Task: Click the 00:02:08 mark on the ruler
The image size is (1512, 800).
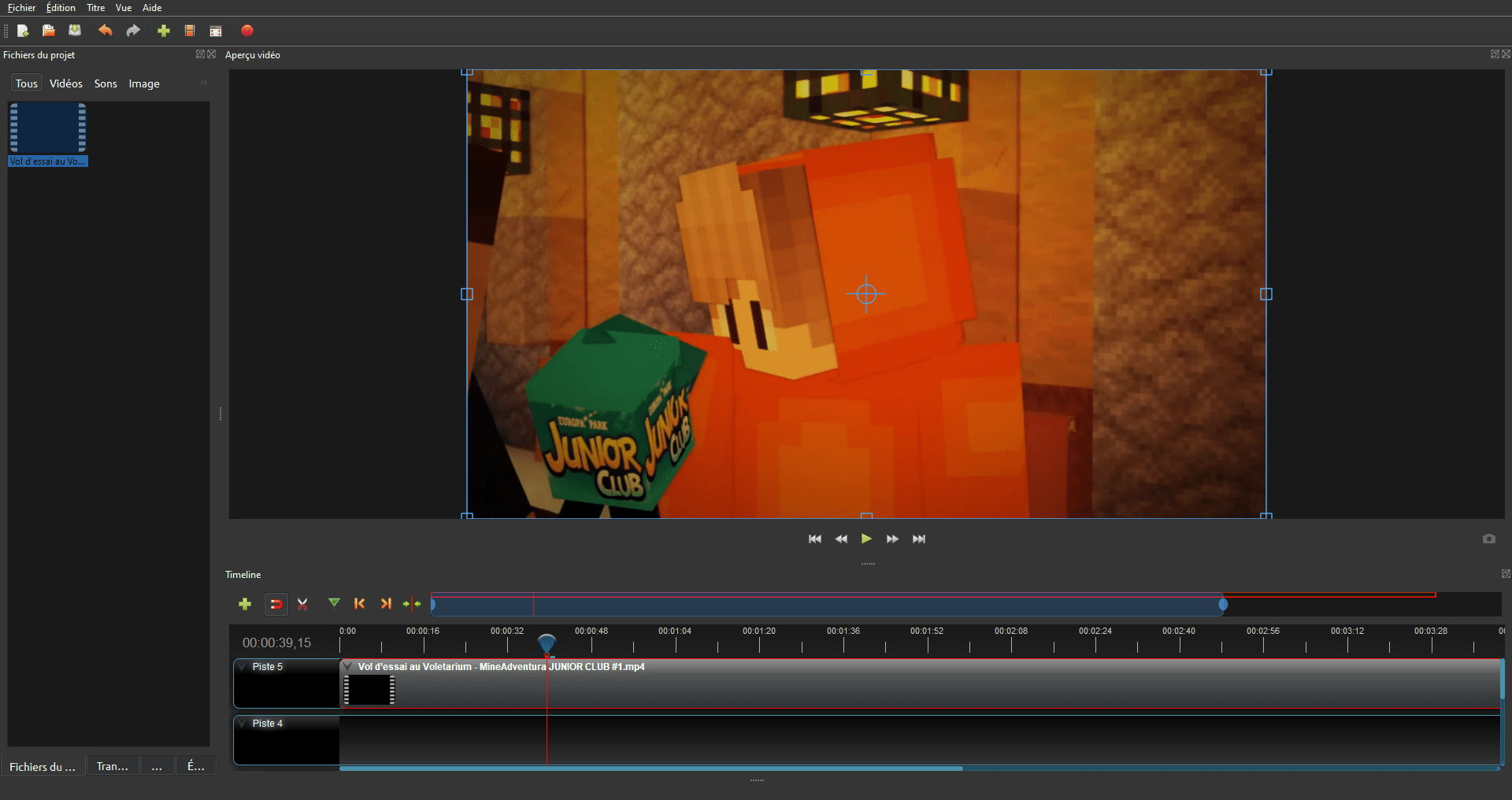Action: [x=1011, y=631]
